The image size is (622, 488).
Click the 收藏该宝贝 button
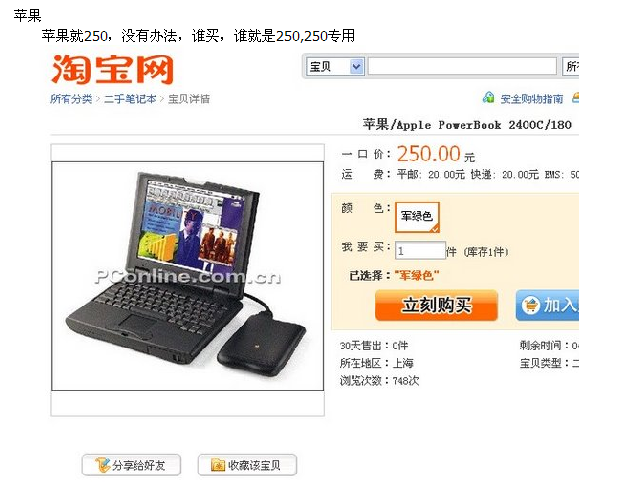click(x=247, y=465)
